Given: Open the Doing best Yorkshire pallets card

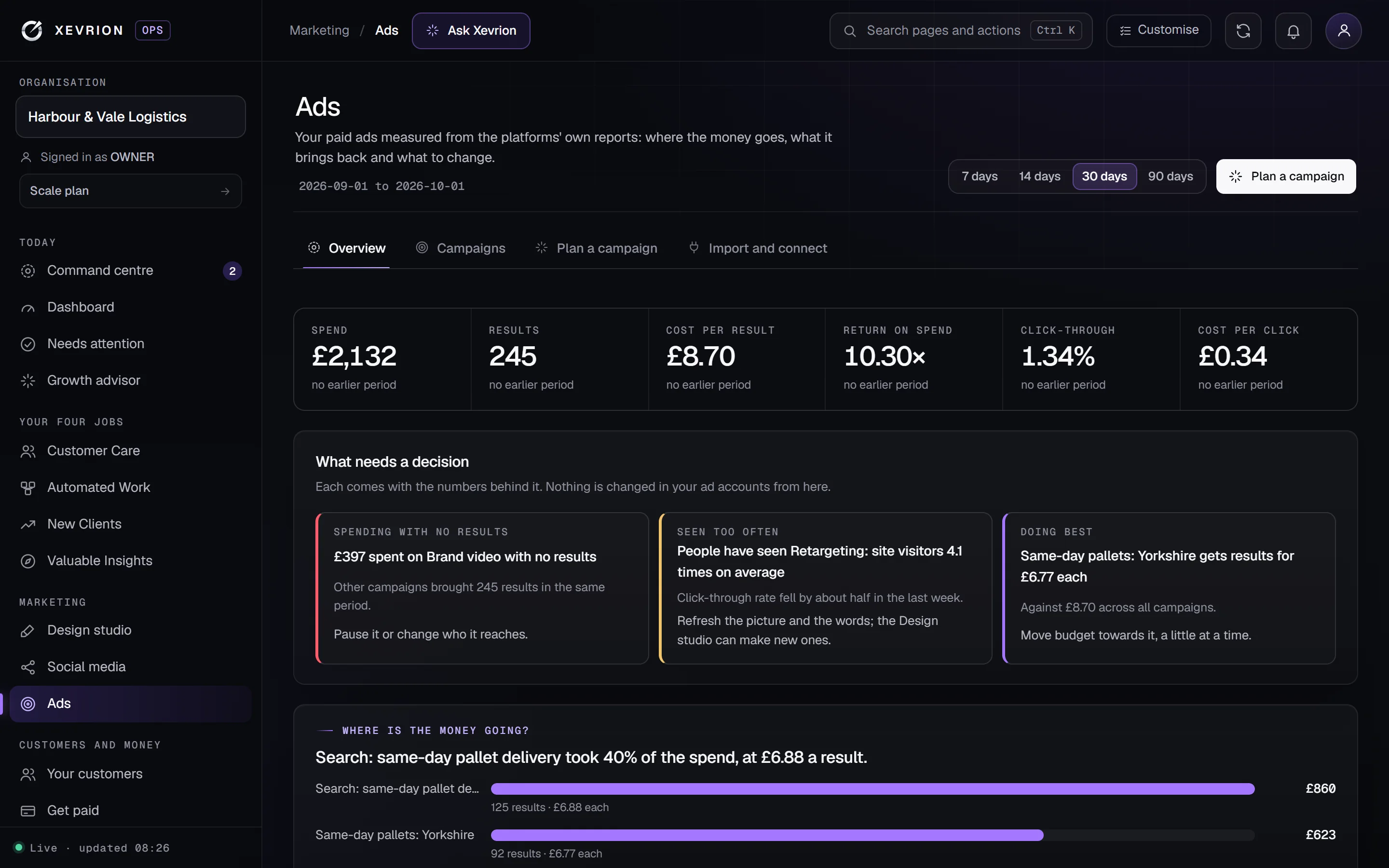Looking at the screenshot, I should pyautogui.click(x=1169, y=588).
